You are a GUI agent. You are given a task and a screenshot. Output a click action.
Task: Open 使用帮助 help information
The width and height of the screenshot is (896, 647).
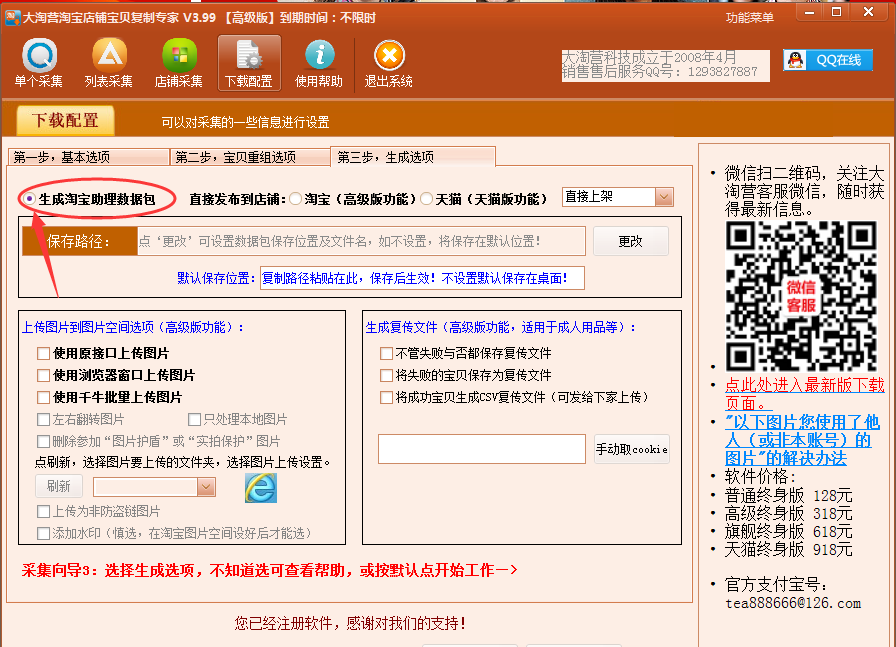click(319, 63)
